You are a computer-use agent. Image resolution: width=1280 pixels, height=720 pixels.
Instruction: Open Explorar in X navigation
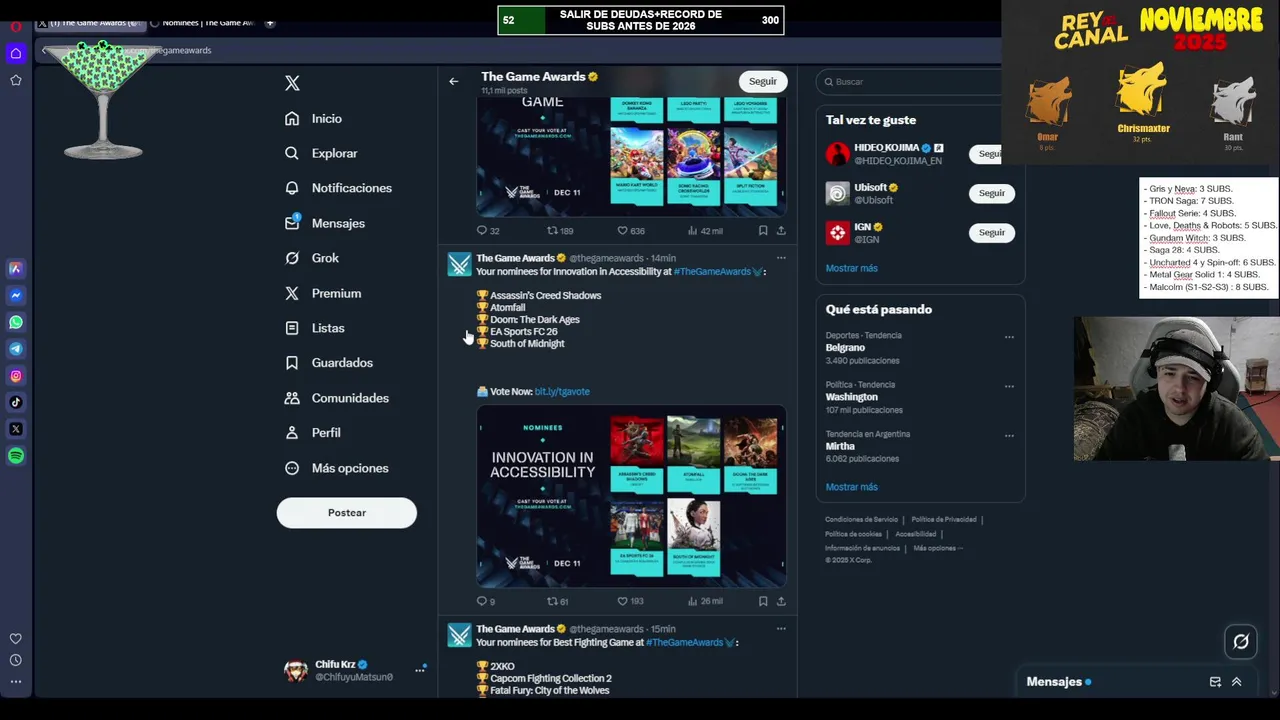pyautogui.click(x=320, y=153)
